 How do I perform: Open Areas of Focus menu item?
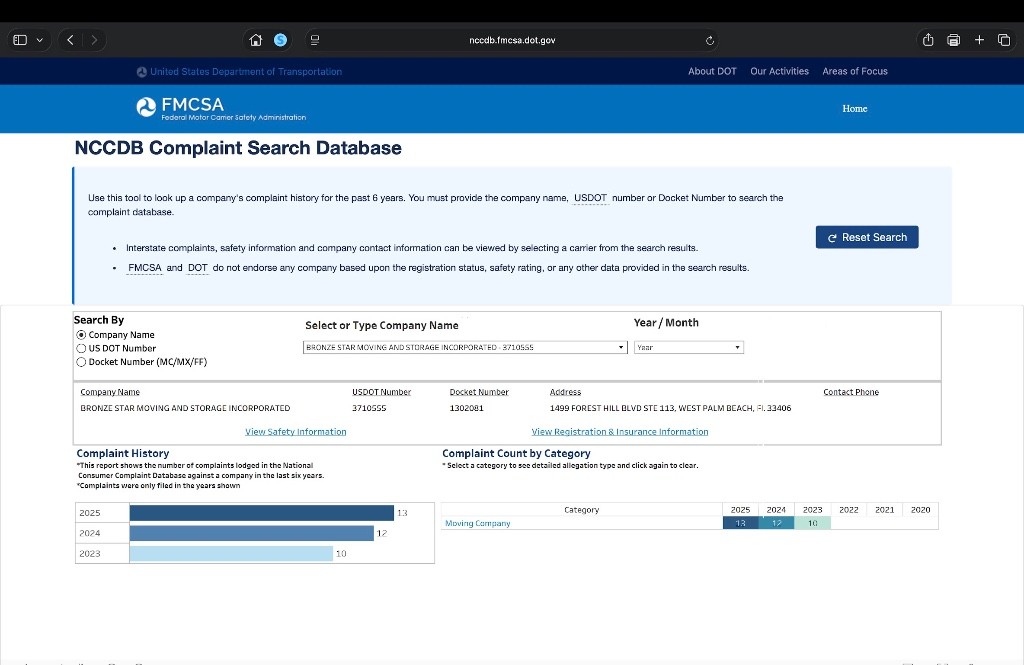pyautogui.click(x=854, y=71)
